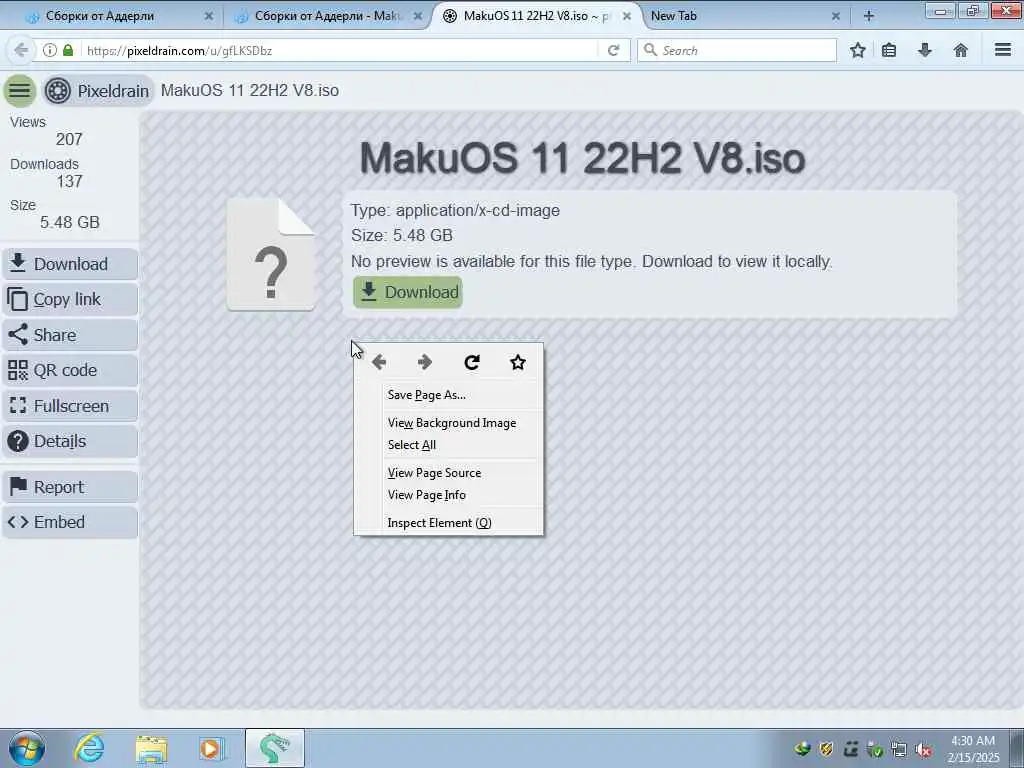The image size is (1024, 768).
Task: Go back using the browser back arrow
Action: click(21, 50)
